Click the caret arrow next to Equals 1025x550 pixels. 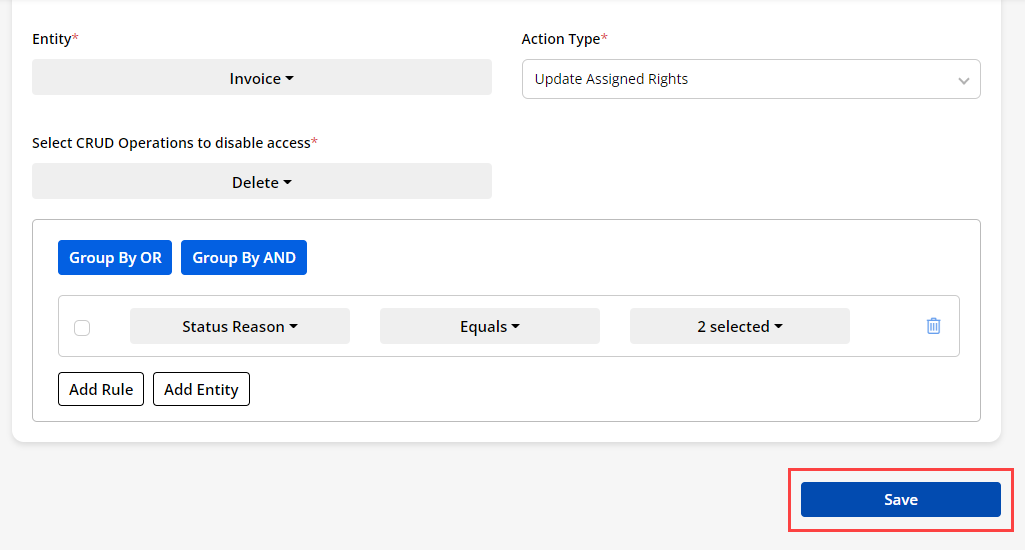516,327
